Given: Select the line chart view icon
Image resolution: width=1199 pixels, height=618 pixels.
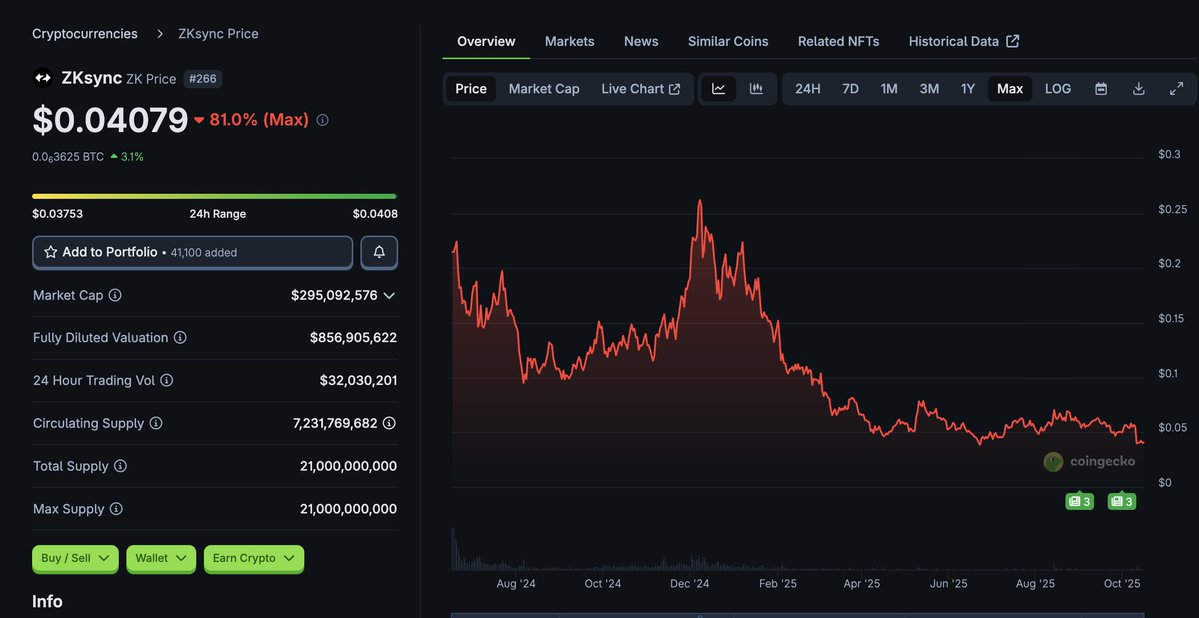Looking at the screenshot, I should click(719, 89).
